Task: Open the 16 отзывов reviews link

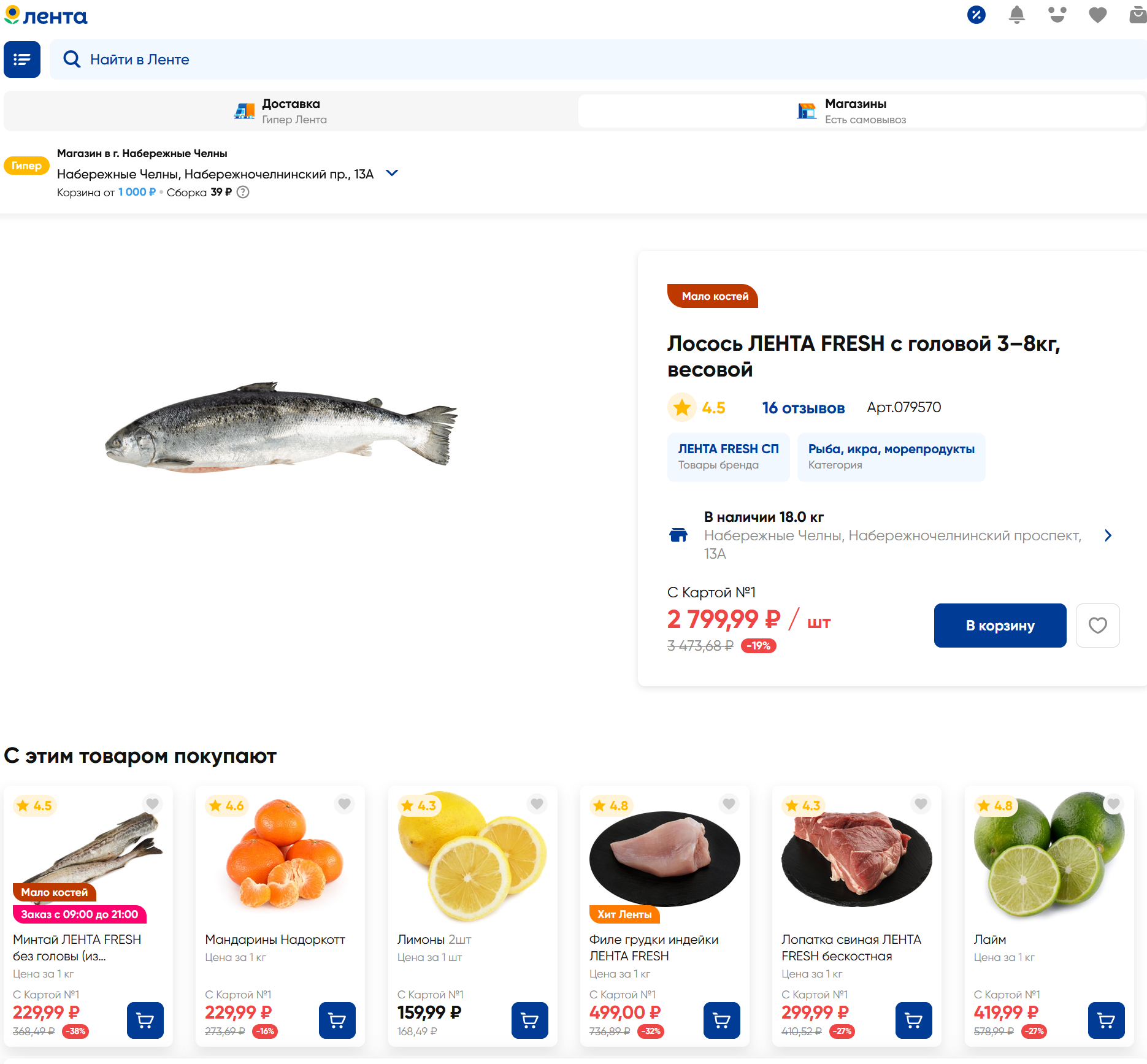Action: click(x=803, y=408)
